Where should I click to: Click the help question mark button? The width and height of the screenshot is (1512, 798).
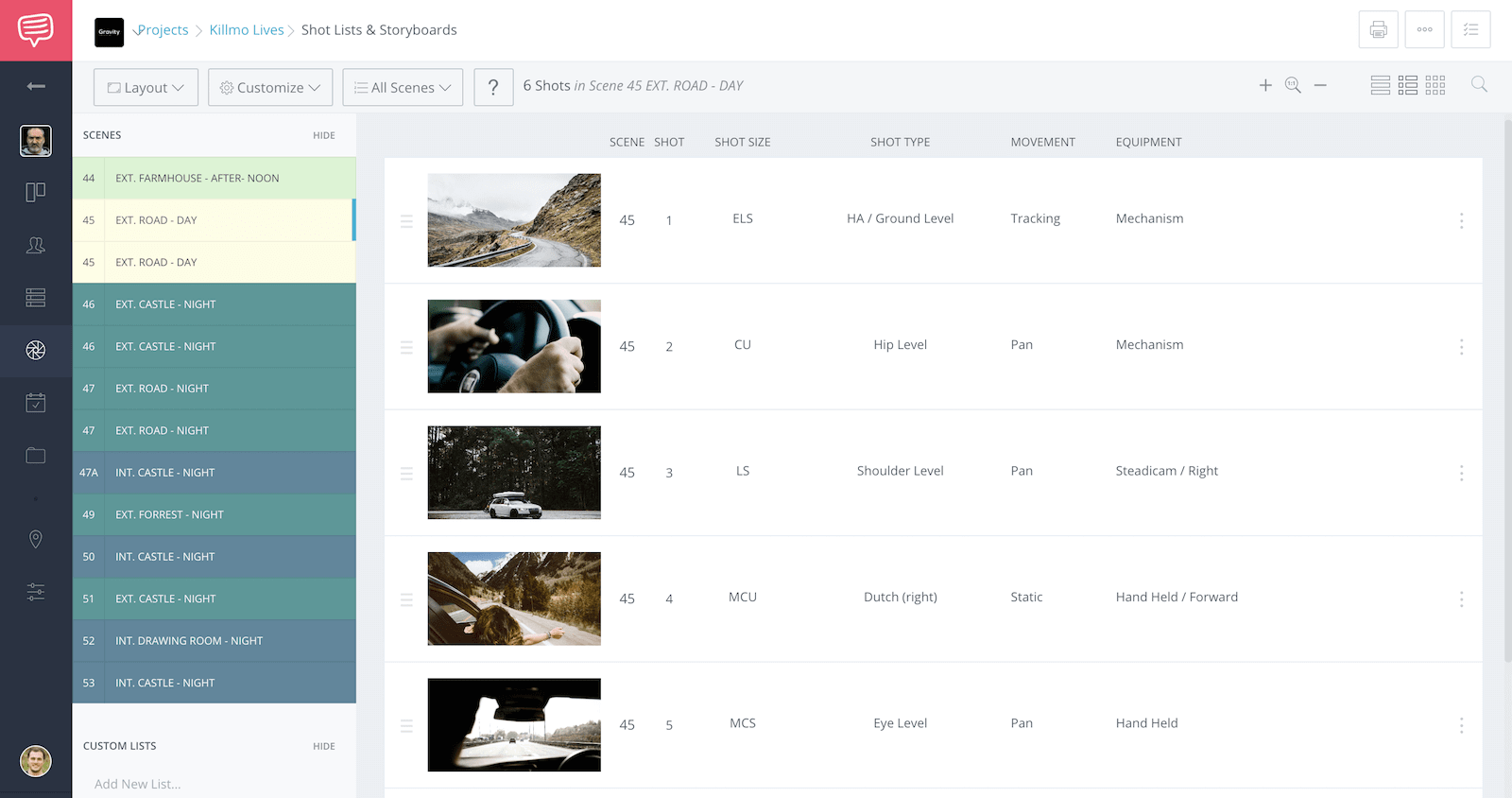click(493, 87)
